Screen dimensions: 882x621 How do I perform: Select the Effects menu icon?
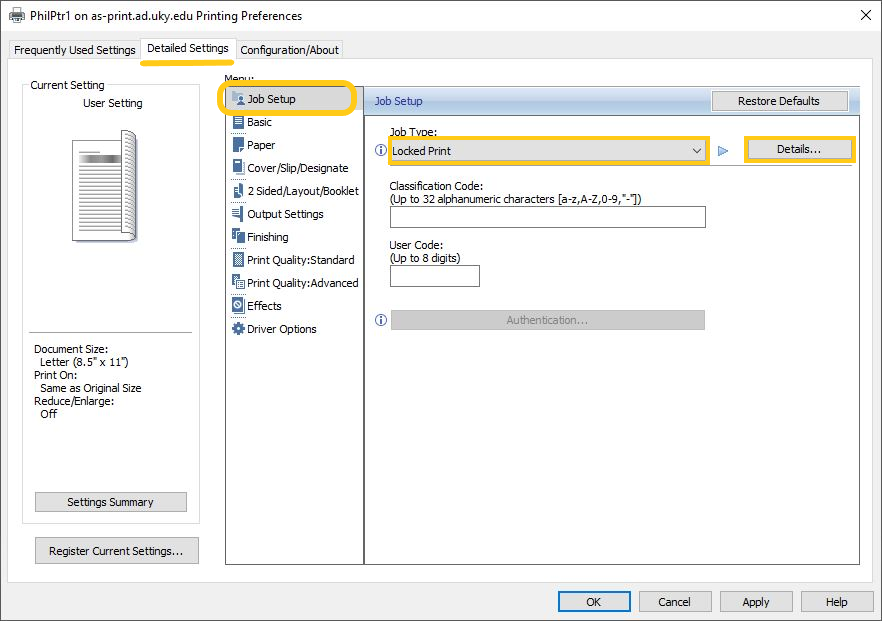click(238, 305)
